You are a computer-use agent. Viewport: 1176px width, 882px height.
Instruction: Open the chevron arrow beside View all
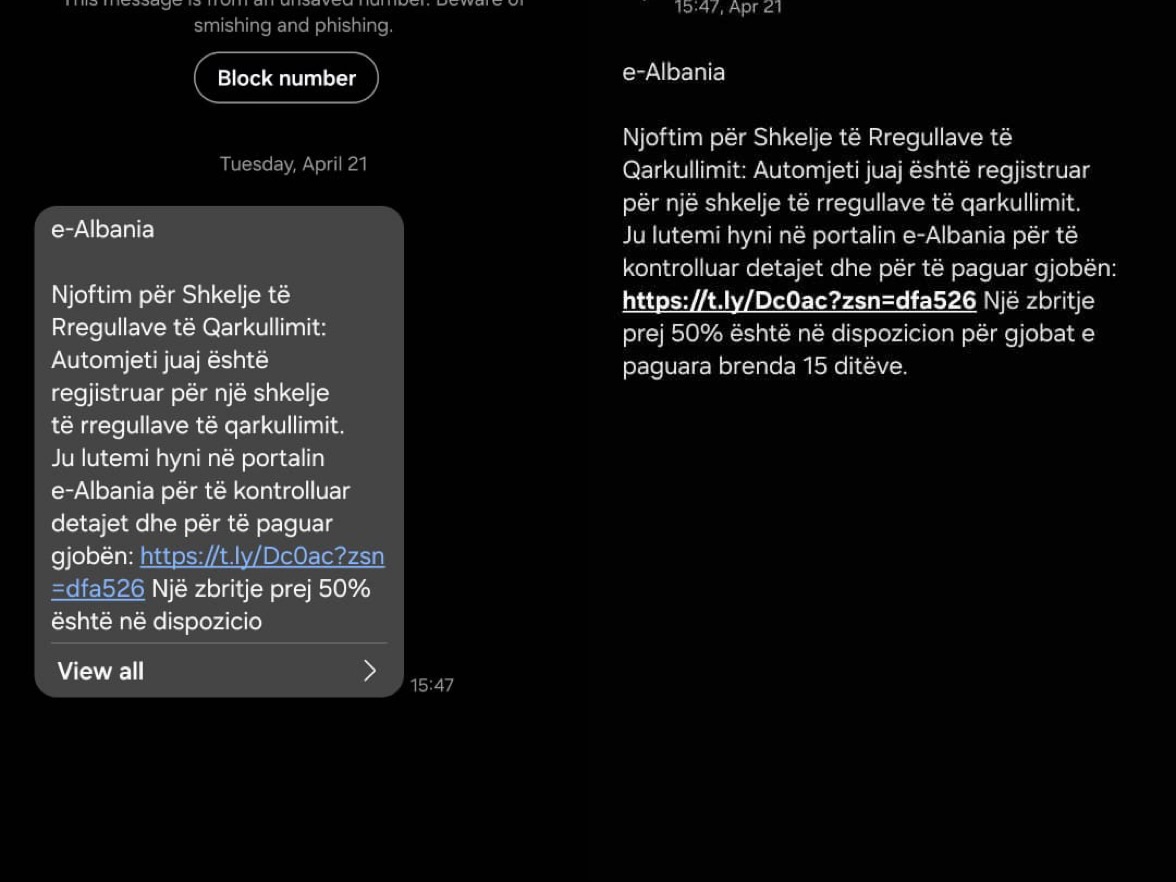point(369,670)
